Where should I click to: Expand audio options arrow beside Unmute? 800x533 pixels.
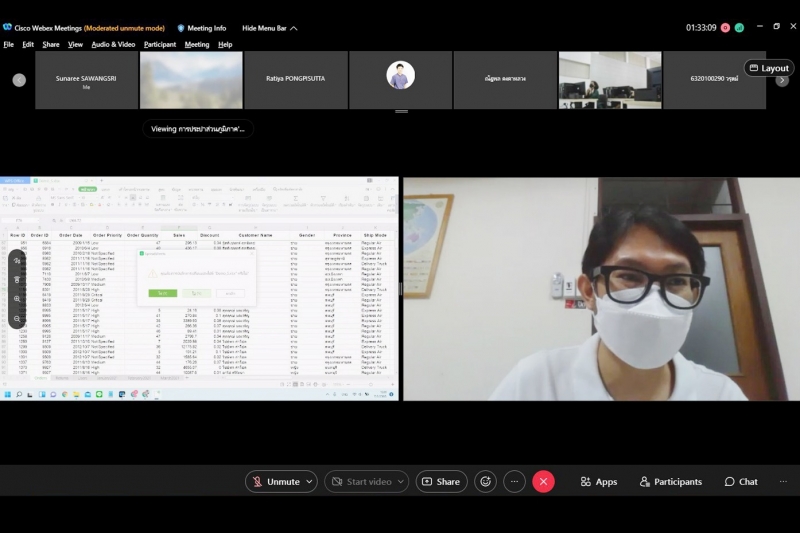(x=309, y=482)
